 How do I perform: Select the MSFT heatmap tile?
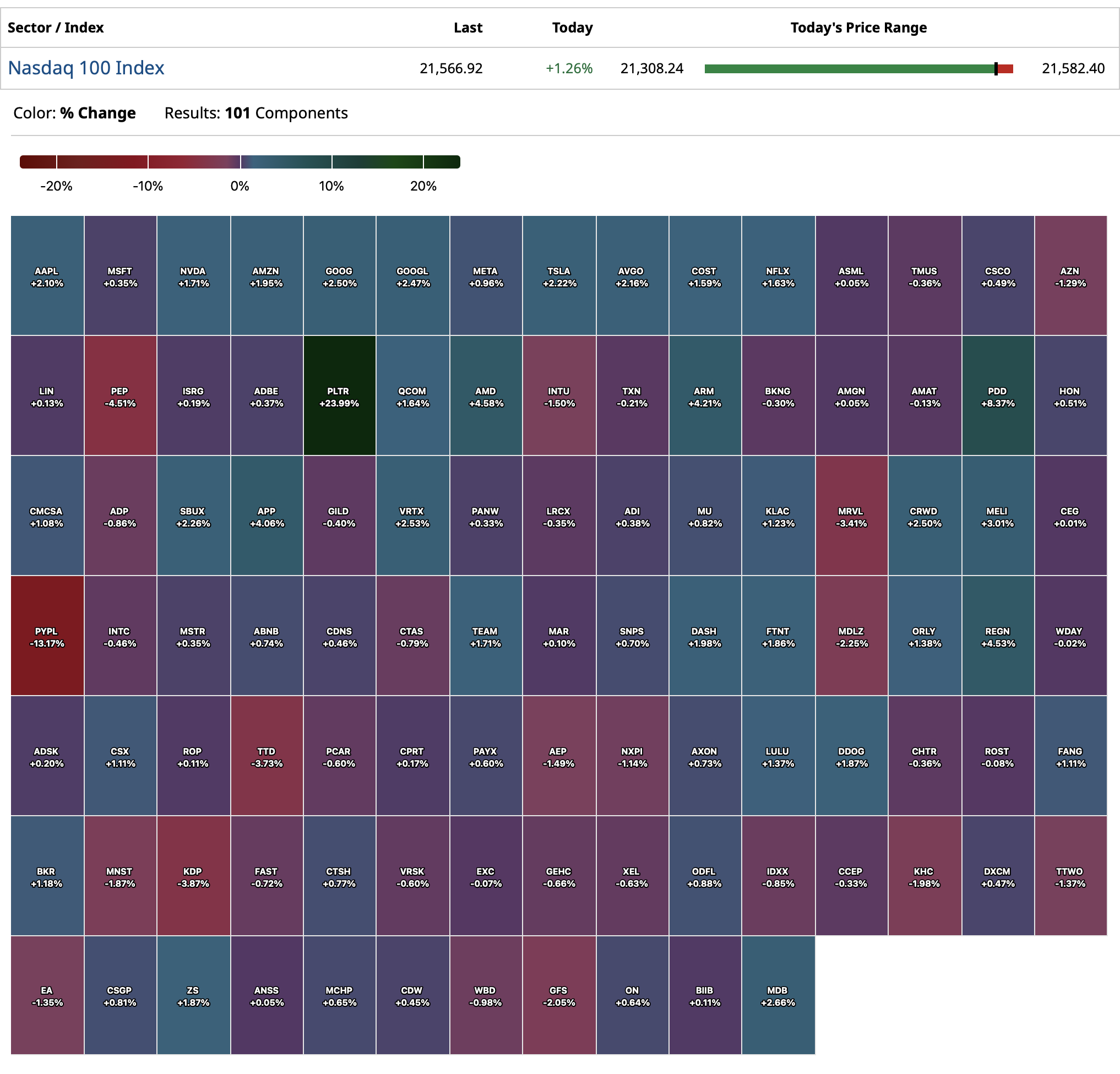tap(120, 275)
